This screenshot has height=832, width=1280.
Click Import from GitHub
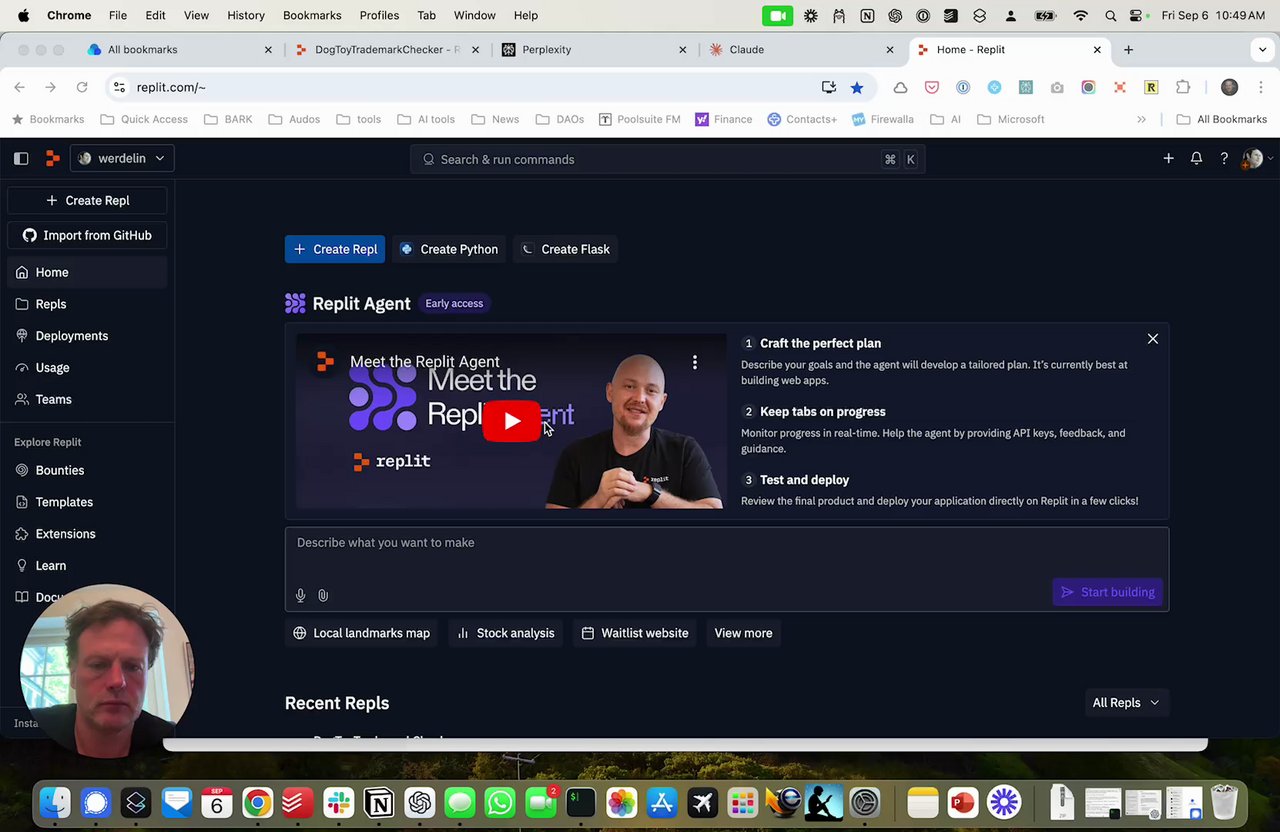point(87,235)
